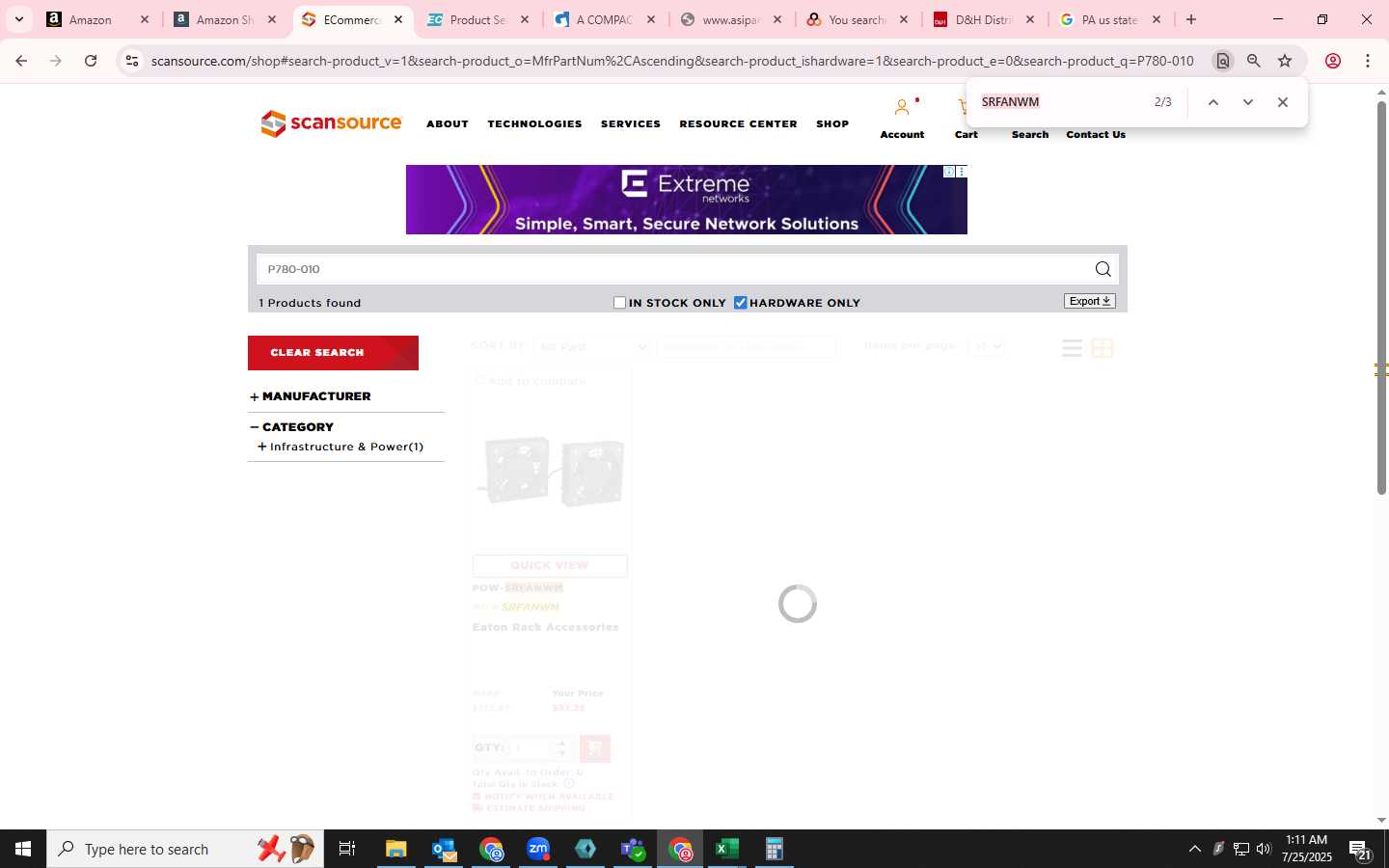Bookmark this page with star icon

coord(1285,61)
